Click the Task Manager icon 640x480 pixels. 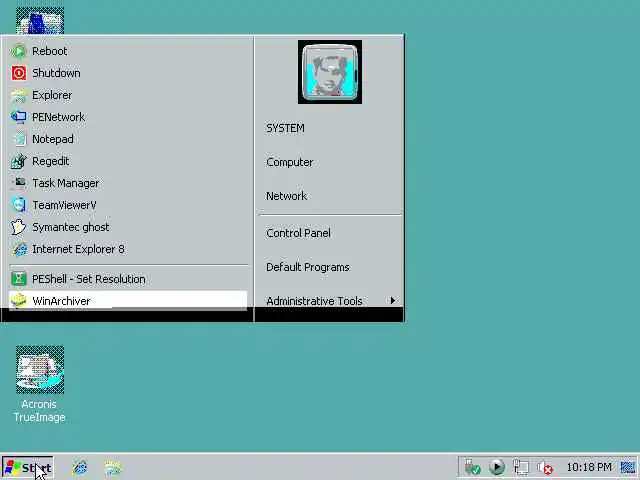pos(18,183)
